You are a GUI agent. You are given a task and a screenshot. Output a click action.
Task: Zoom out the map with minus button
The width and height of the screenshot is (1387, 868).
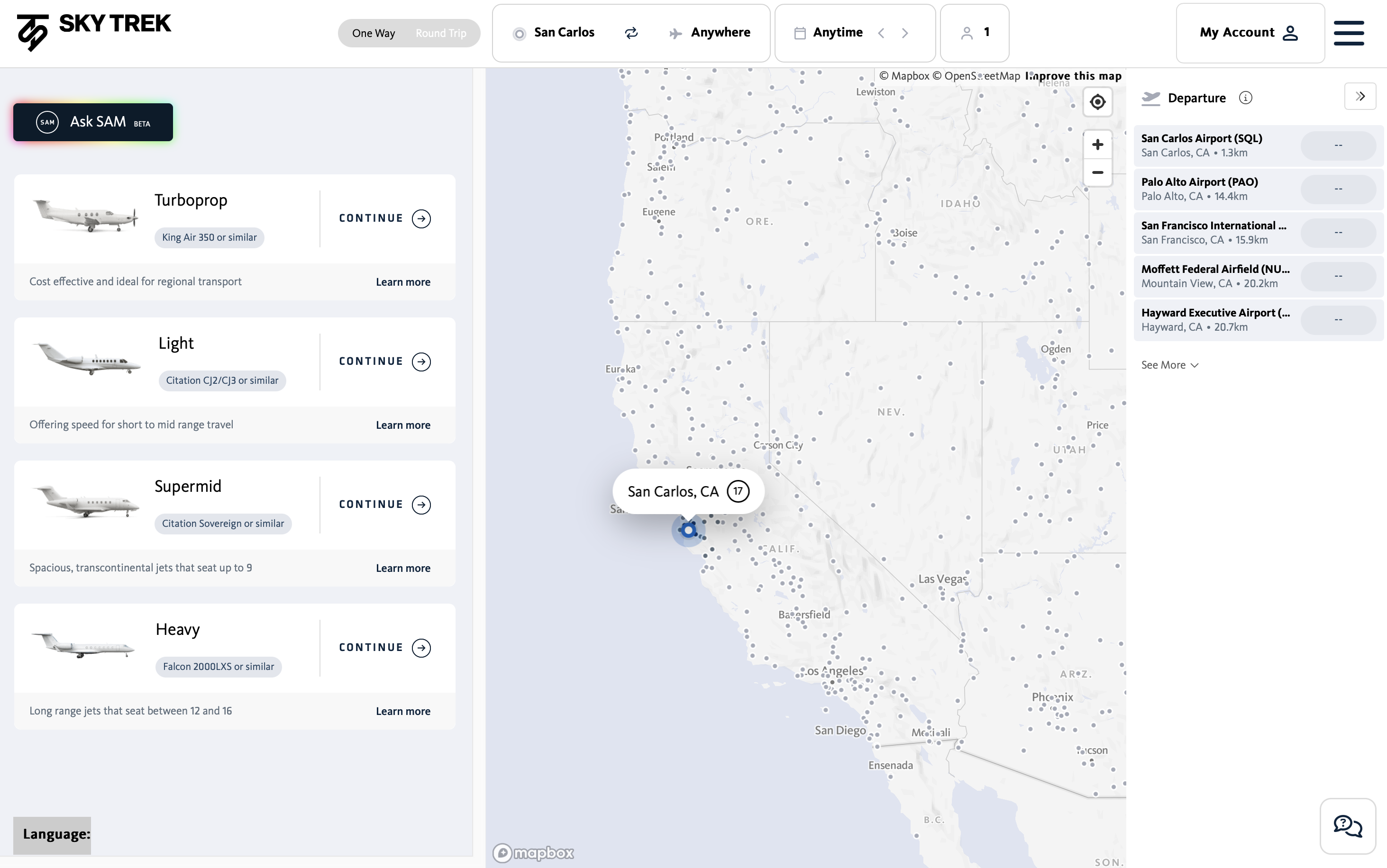click(x=1097, y=173)
